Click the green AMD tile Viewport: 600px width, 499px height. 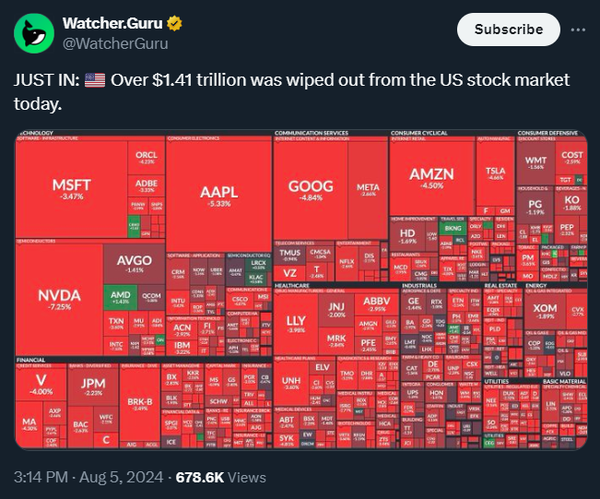(x=119, y=297)
